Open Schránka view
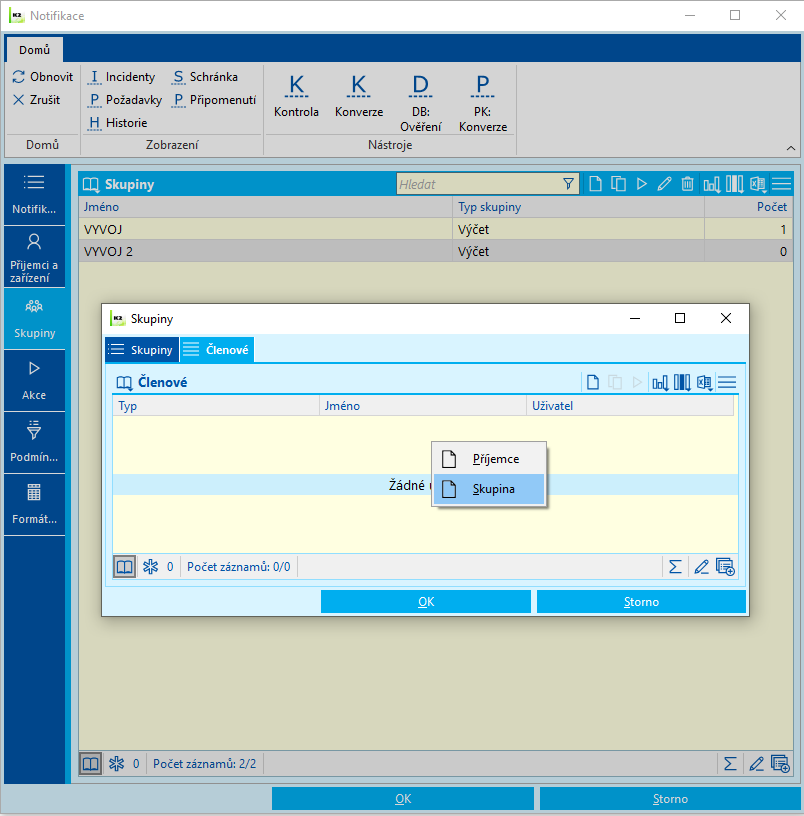Viewport: 804px width, 816px height. coord(206,76)
